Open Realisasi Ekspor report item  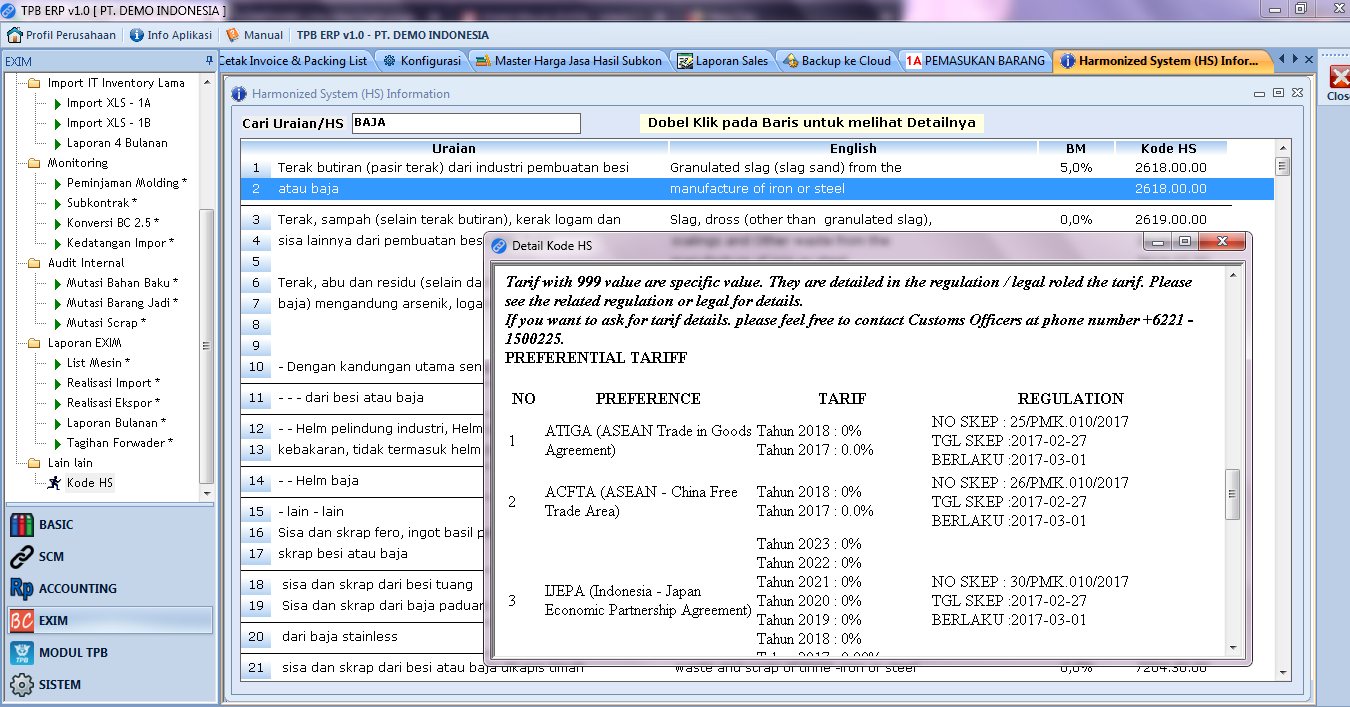click(x=109, y=403)
